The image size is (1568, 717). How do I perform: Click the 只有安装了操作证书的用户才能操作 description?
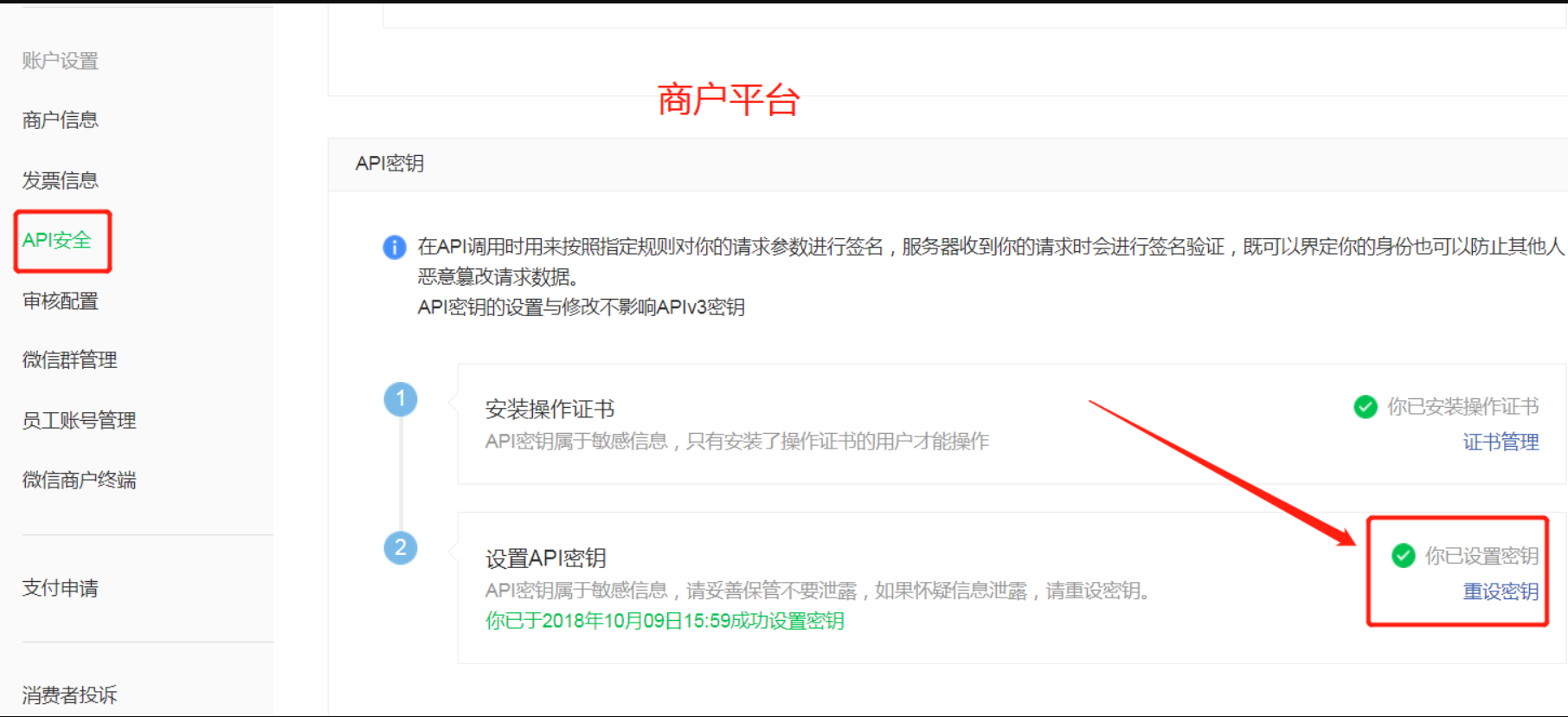[x=838, y=442]
